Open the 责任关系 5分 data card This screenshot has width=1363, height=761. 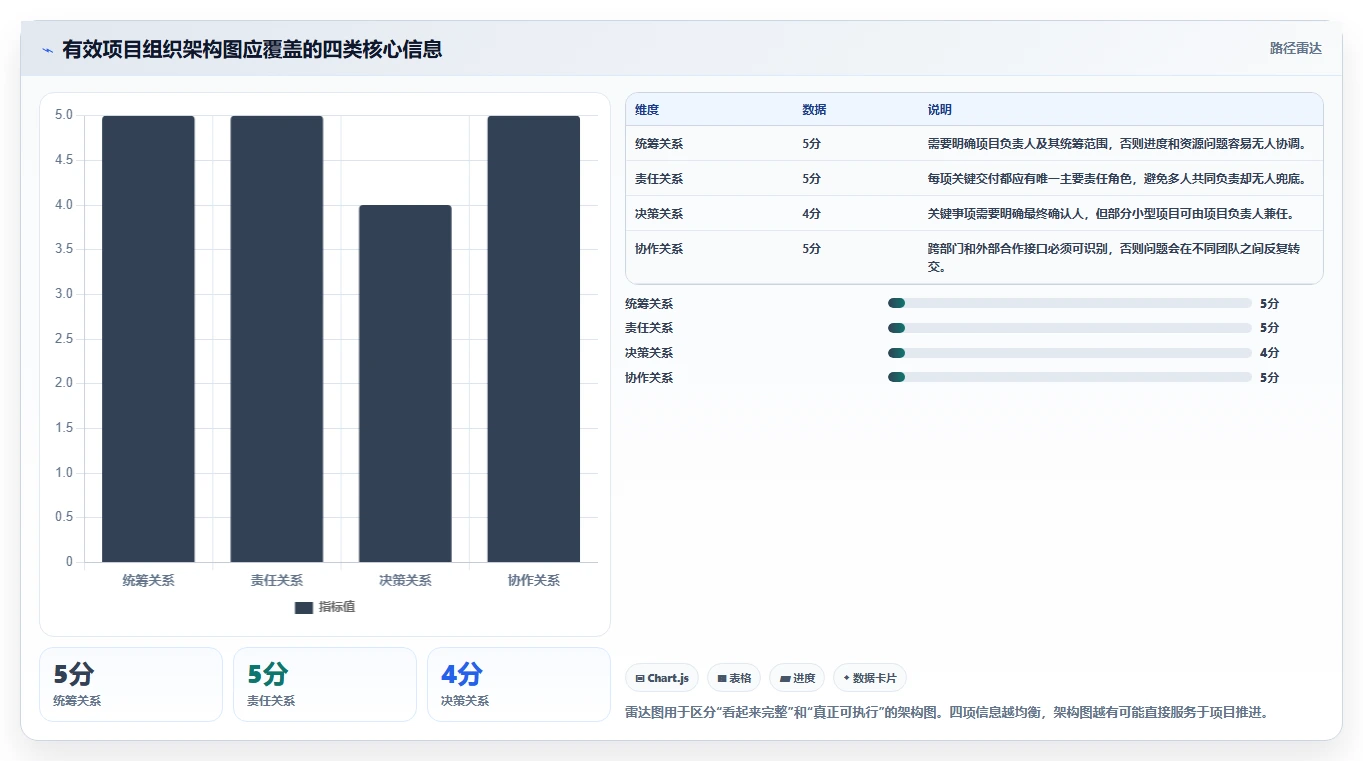click(x=325, y=684)
